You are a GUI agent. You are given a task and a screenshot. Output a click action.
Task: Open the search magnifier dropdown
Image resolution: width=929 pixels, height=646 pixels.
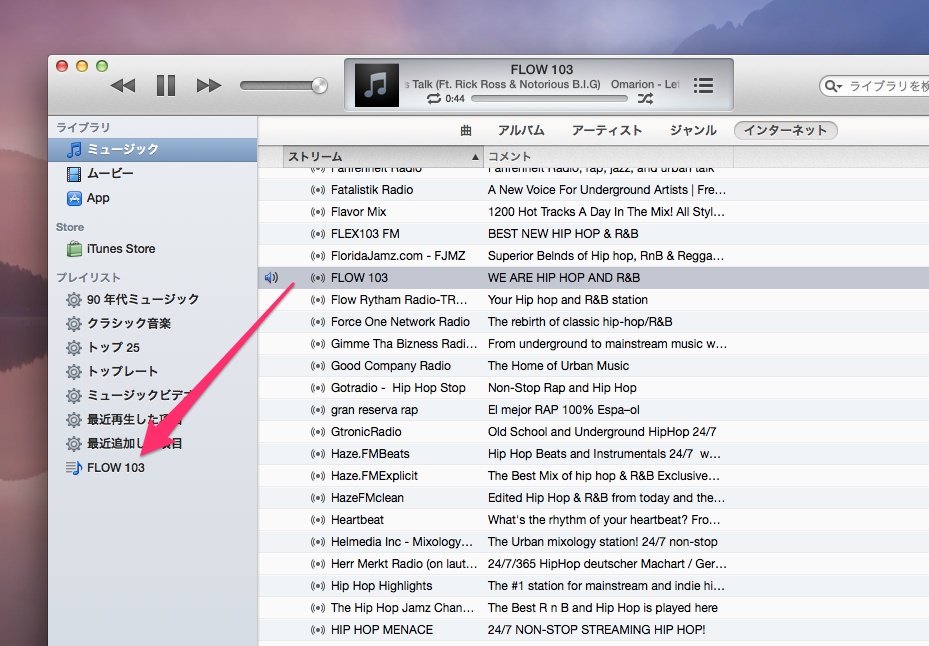833,86
